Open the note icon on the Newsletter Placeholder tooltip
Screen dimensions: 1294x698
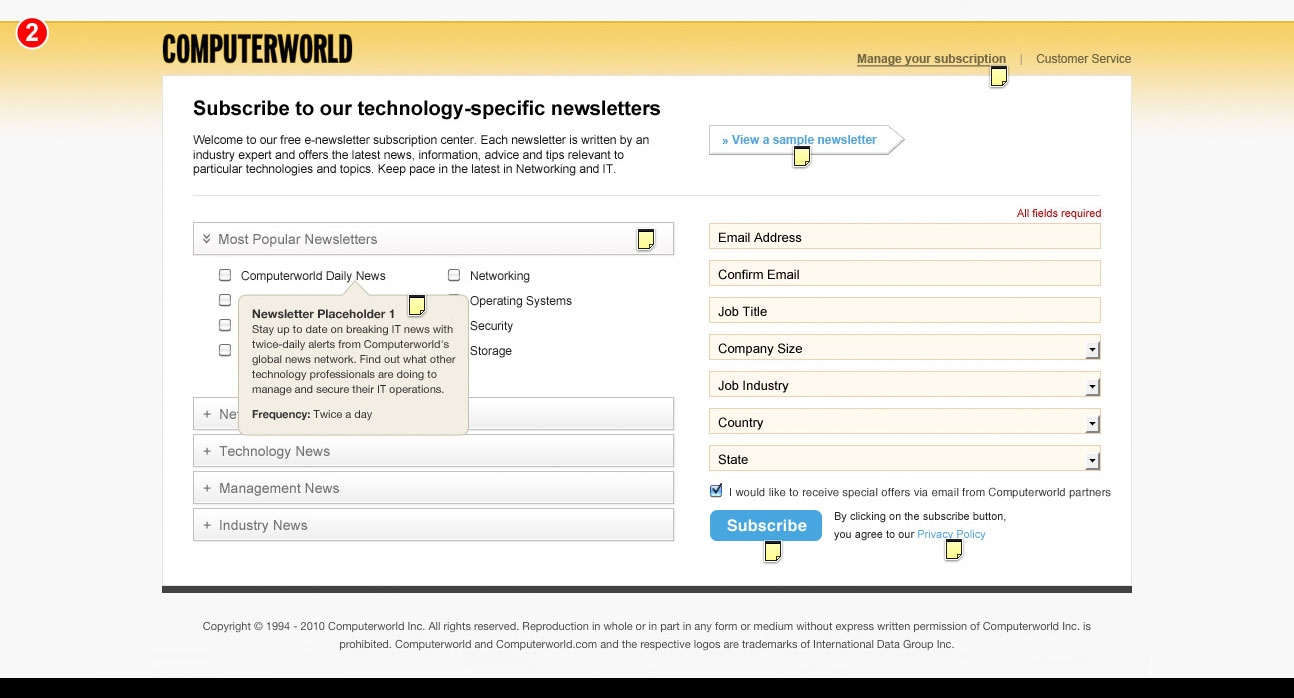pos(417,305)
